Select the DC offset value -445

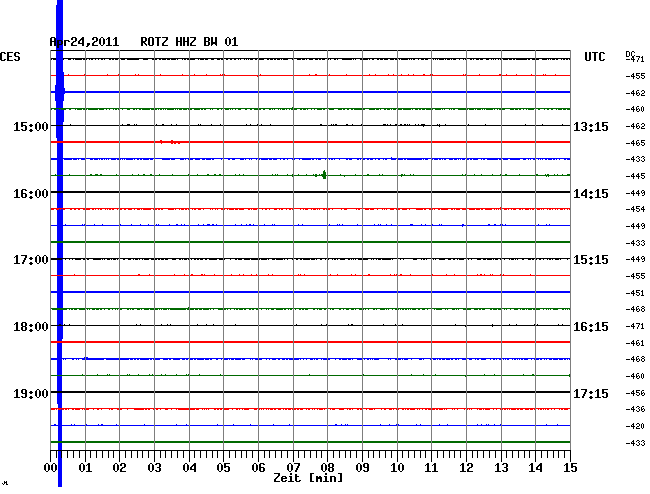[x=635, y=176]
